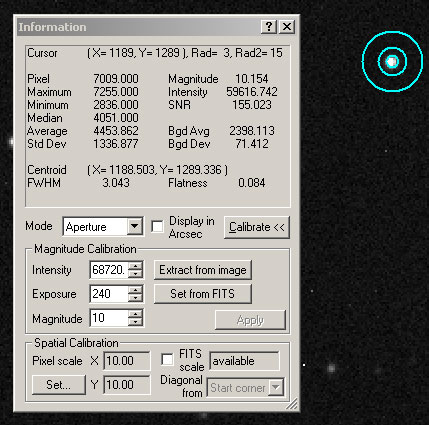The image size is (429, 425).
Task: Increase the calibration Magnitude spinner value
Action: tap(135, 314)
